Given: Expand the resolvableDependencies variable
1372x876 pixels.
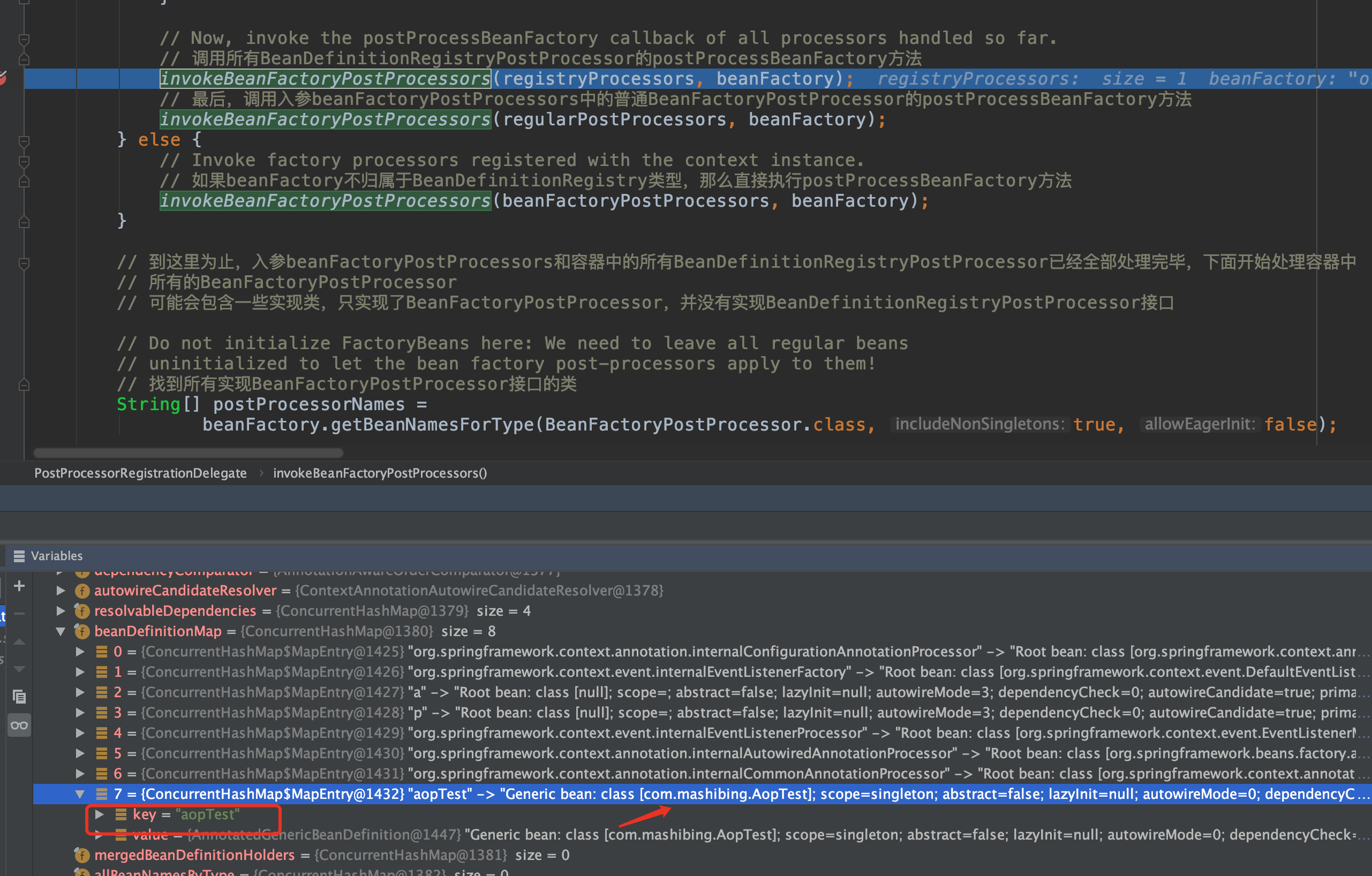Looking at the screenshot, I should tap(61, 610).
